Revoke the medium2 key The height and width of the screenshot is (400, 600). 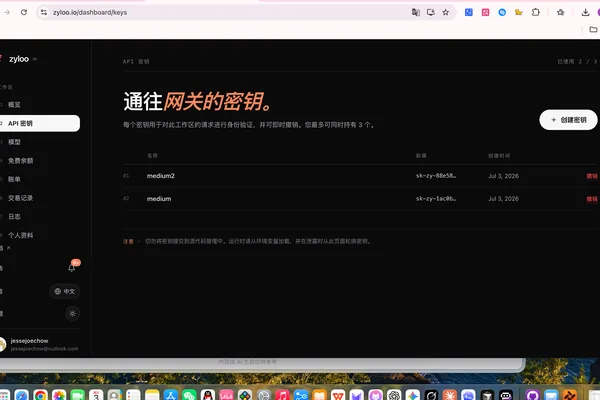tap(592, 176)
